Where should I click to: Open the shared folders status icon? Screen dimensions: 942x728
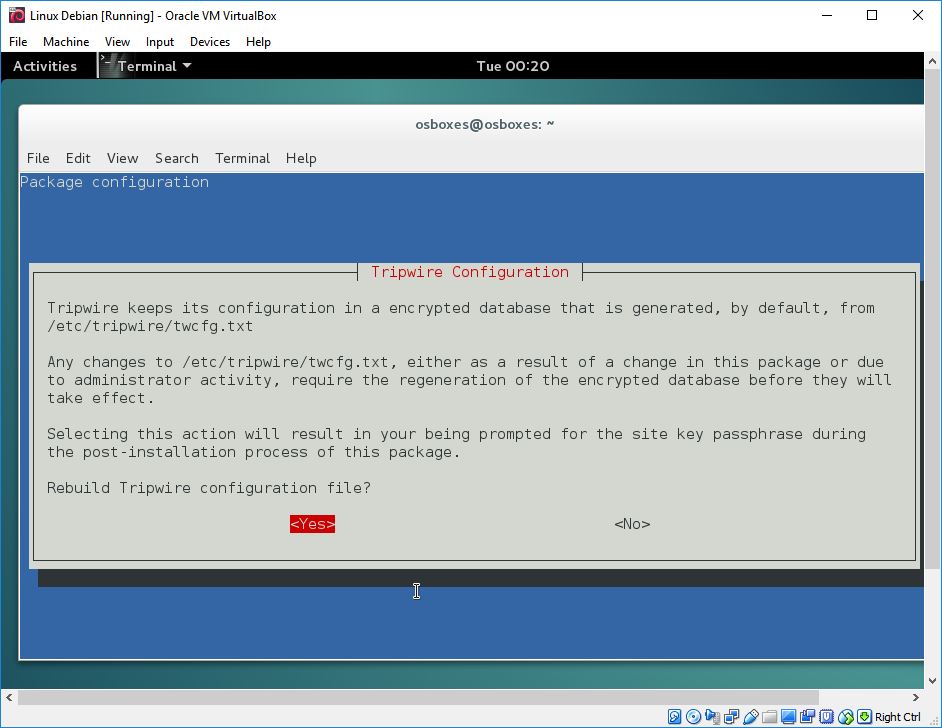click(x=769, y=717)
